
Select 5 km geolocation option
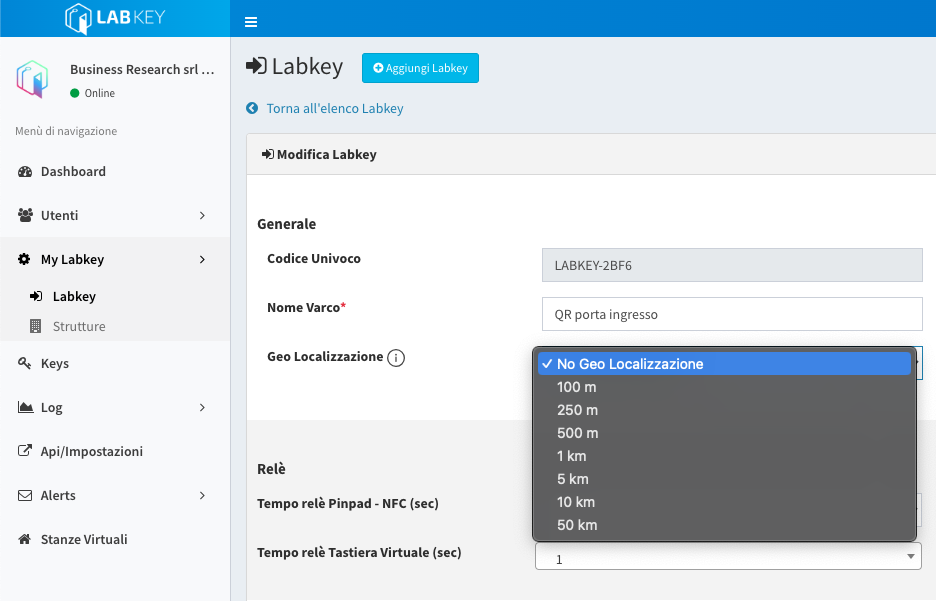tap(724, 479)
